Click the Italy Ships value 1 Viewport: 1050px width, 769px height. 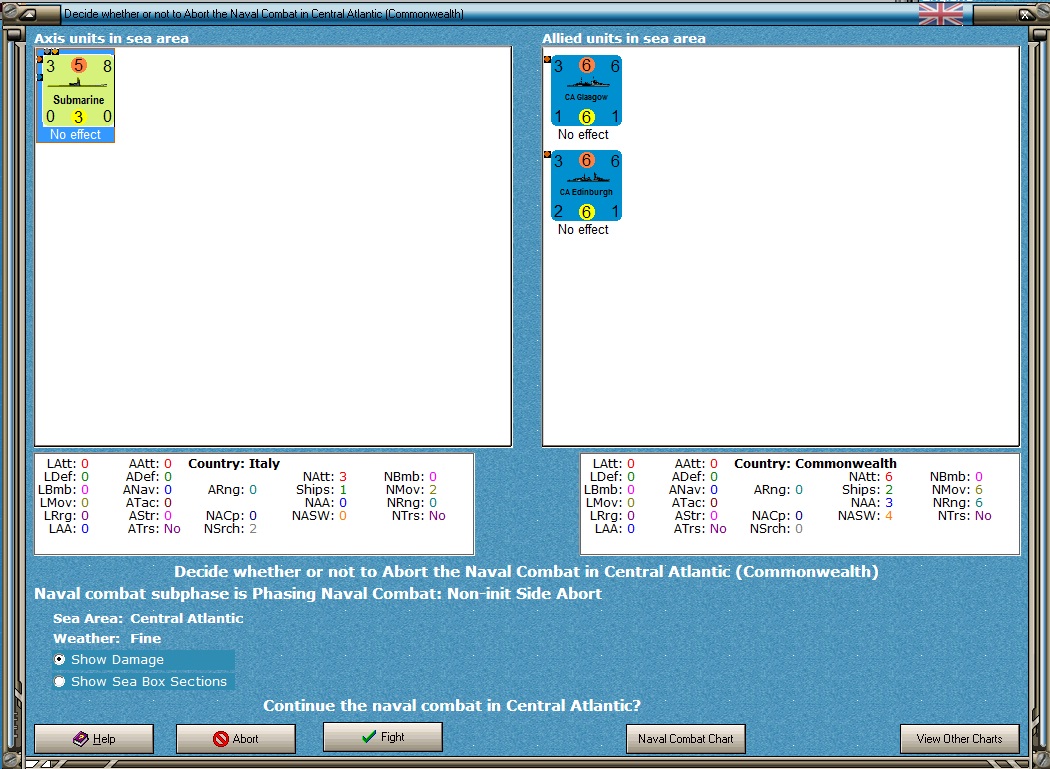click(x=343, y=490)
